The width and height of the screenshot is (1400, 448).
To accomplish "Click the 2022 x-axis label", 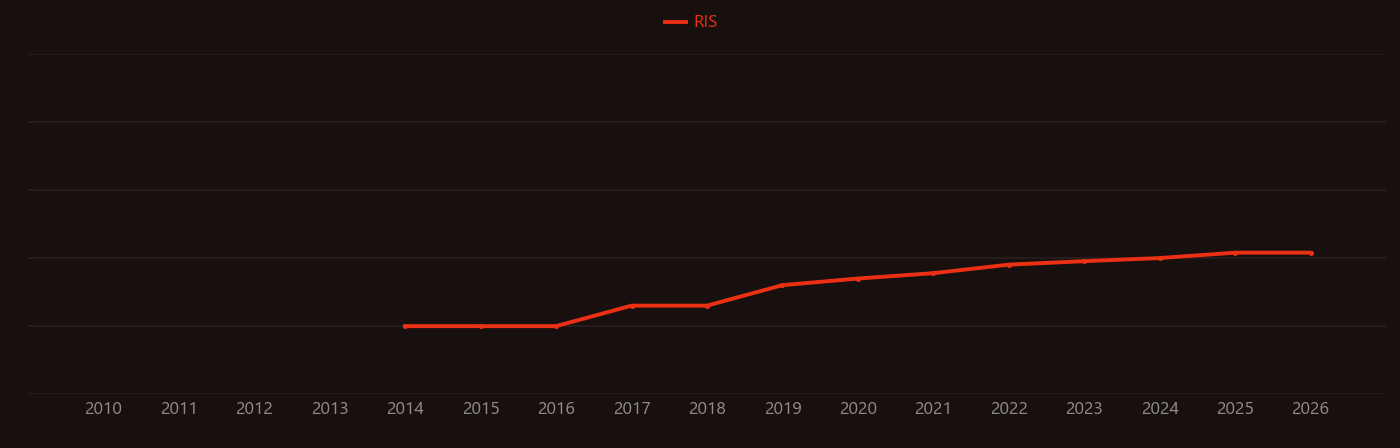I will point(1009,409).
